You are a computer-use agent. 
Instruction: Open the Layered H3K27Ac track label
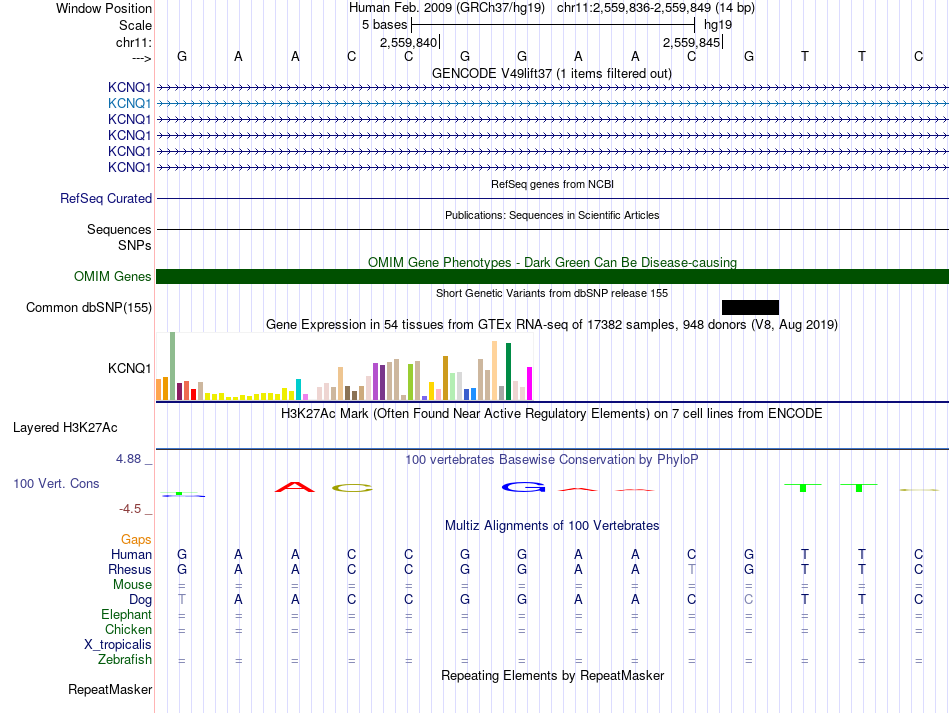pyautogui.click(x=65, y=428)
